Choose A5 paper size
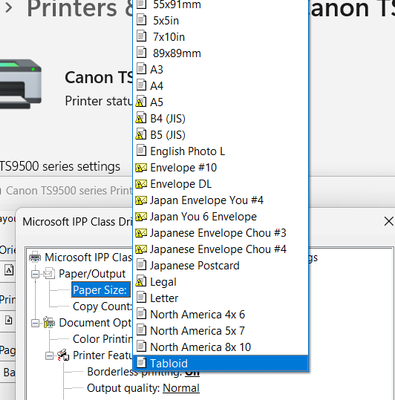The width and height of the screenshot is (395, 400). point(220,102)
